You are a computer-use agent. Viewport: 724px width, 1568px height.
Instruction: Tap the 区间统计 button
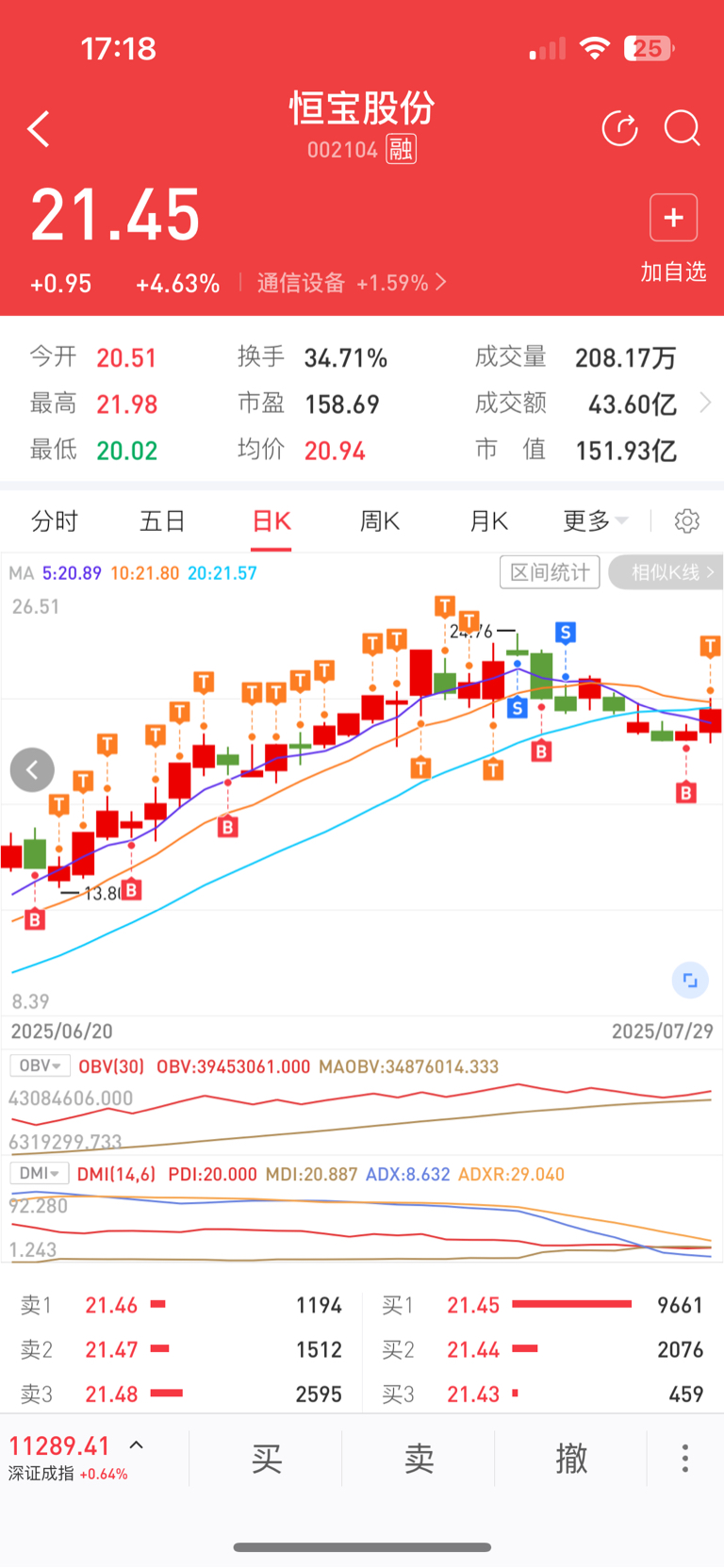[x=550, y=572]
